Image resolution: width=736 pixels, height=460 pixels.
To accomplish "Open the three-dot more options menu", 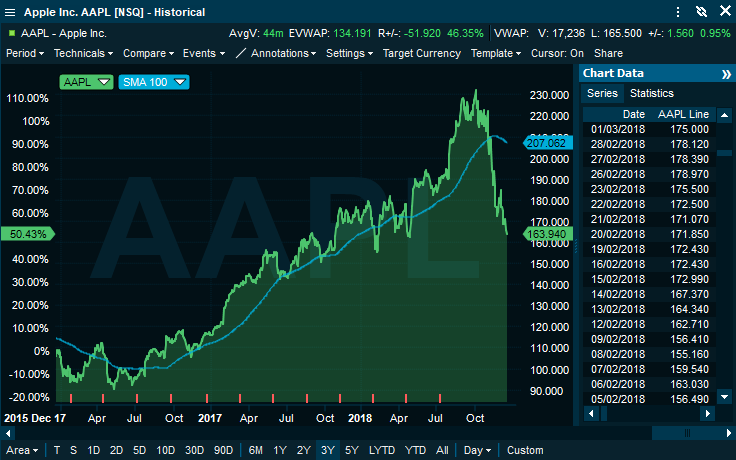I will (x=679, y=13).
